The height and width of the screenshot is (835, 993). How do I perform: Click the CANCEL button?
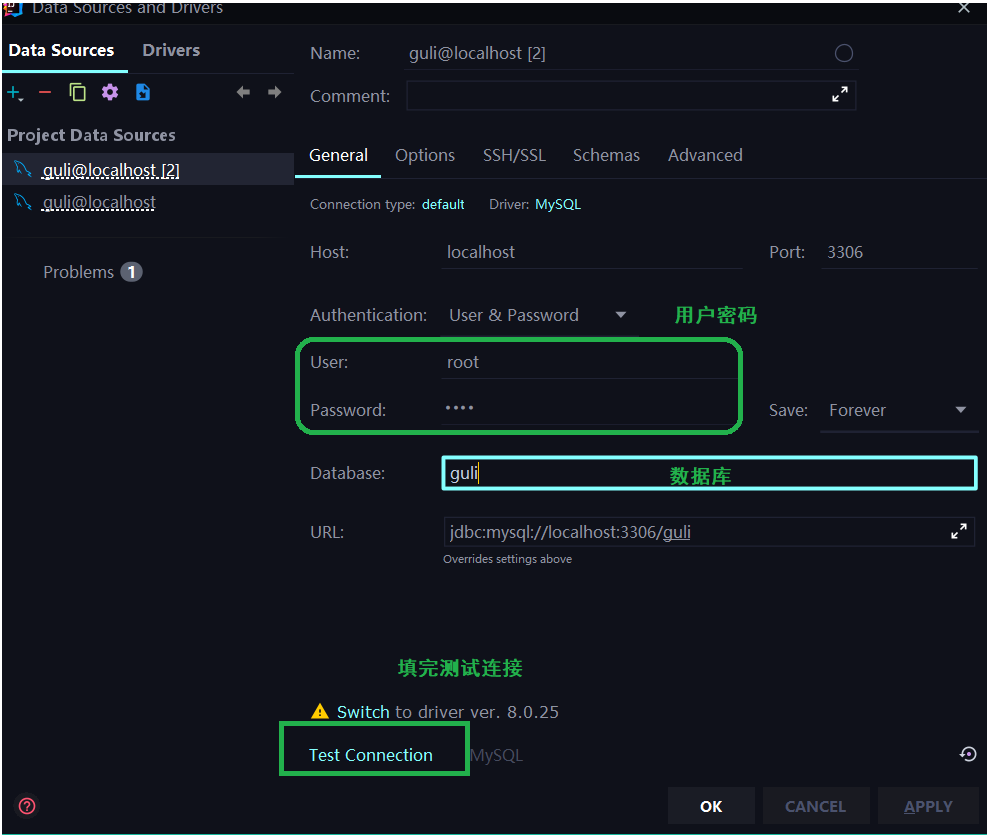(816, 806)
